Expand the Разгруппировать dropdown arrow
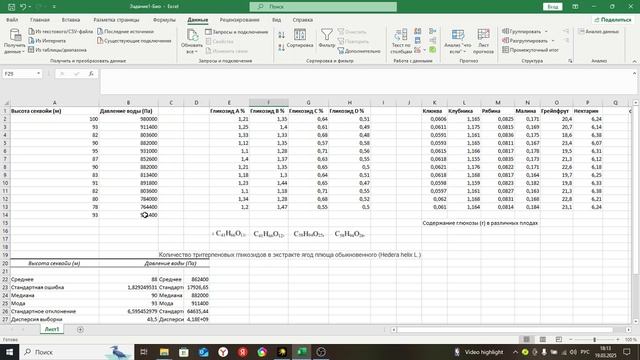The image size is (640, 360). 553,41
